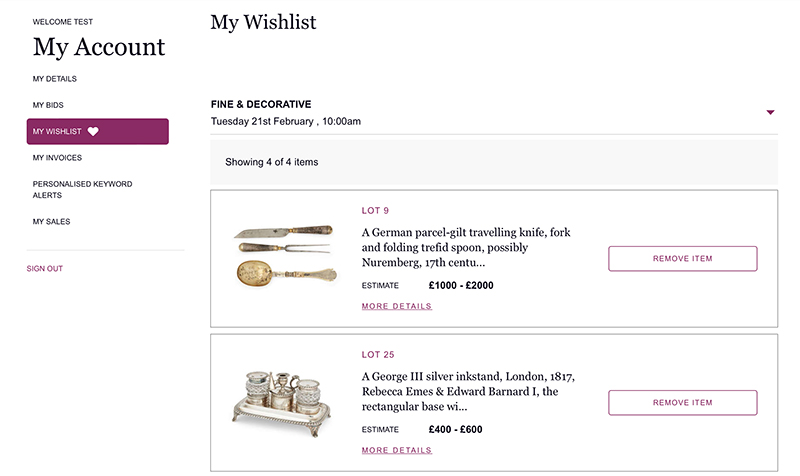This screenshot has height=476, width=800.
Task: Navigate to My Sales
Action: tap(51, 221)
